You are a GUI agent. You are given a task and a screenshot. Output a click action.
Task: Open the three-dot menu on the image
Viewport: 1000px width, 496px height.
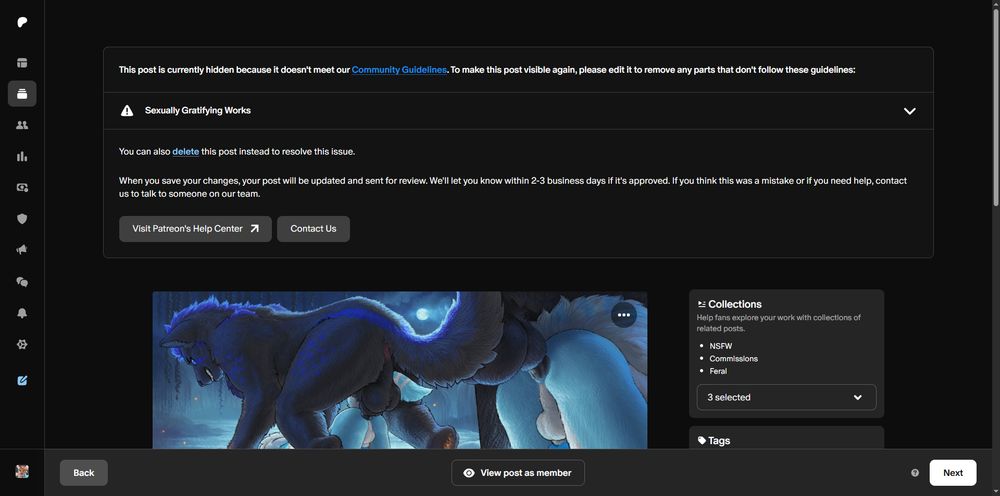pos(624,315)
